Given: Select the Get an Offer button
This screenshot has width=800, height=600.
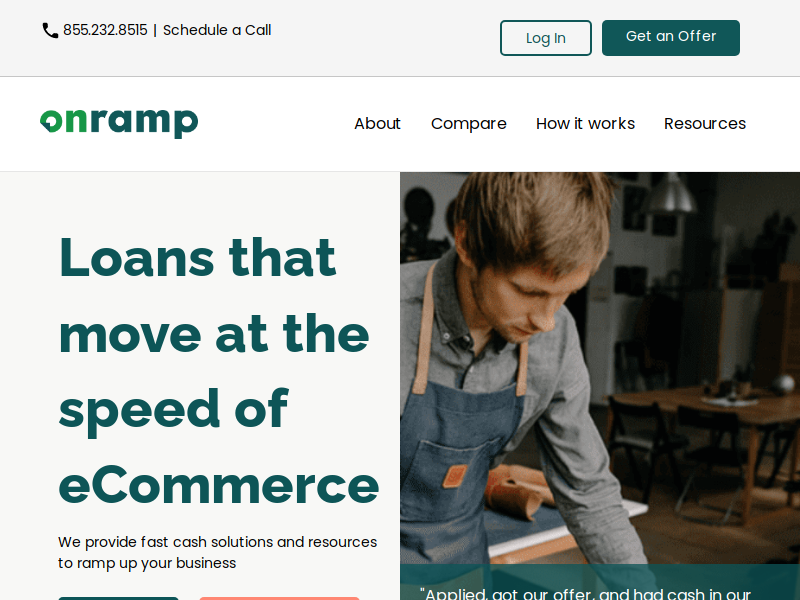Looking at the screenshot, I should click(671, 38).
